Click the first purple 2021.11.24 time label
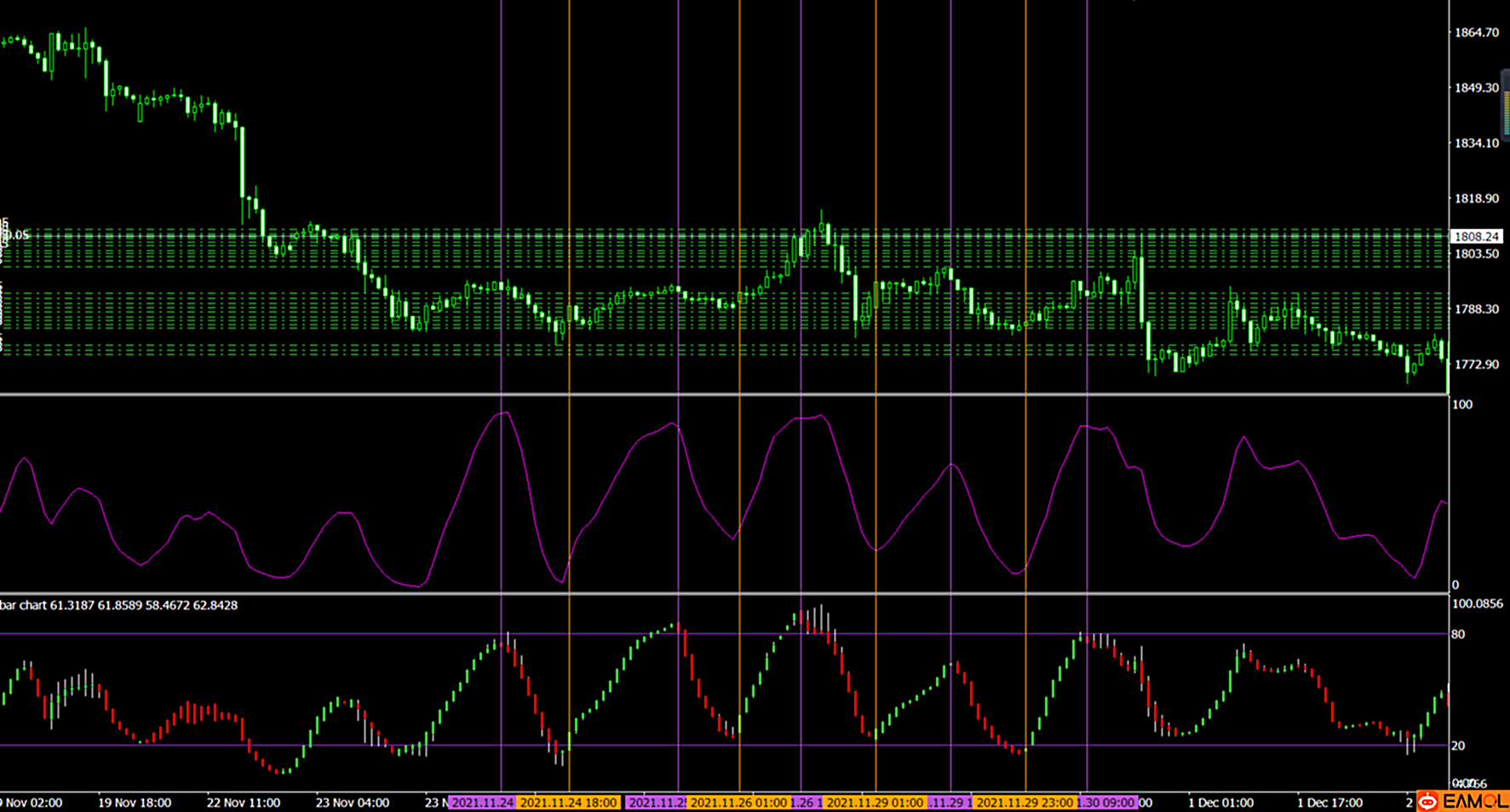 (x=482, y=803)
